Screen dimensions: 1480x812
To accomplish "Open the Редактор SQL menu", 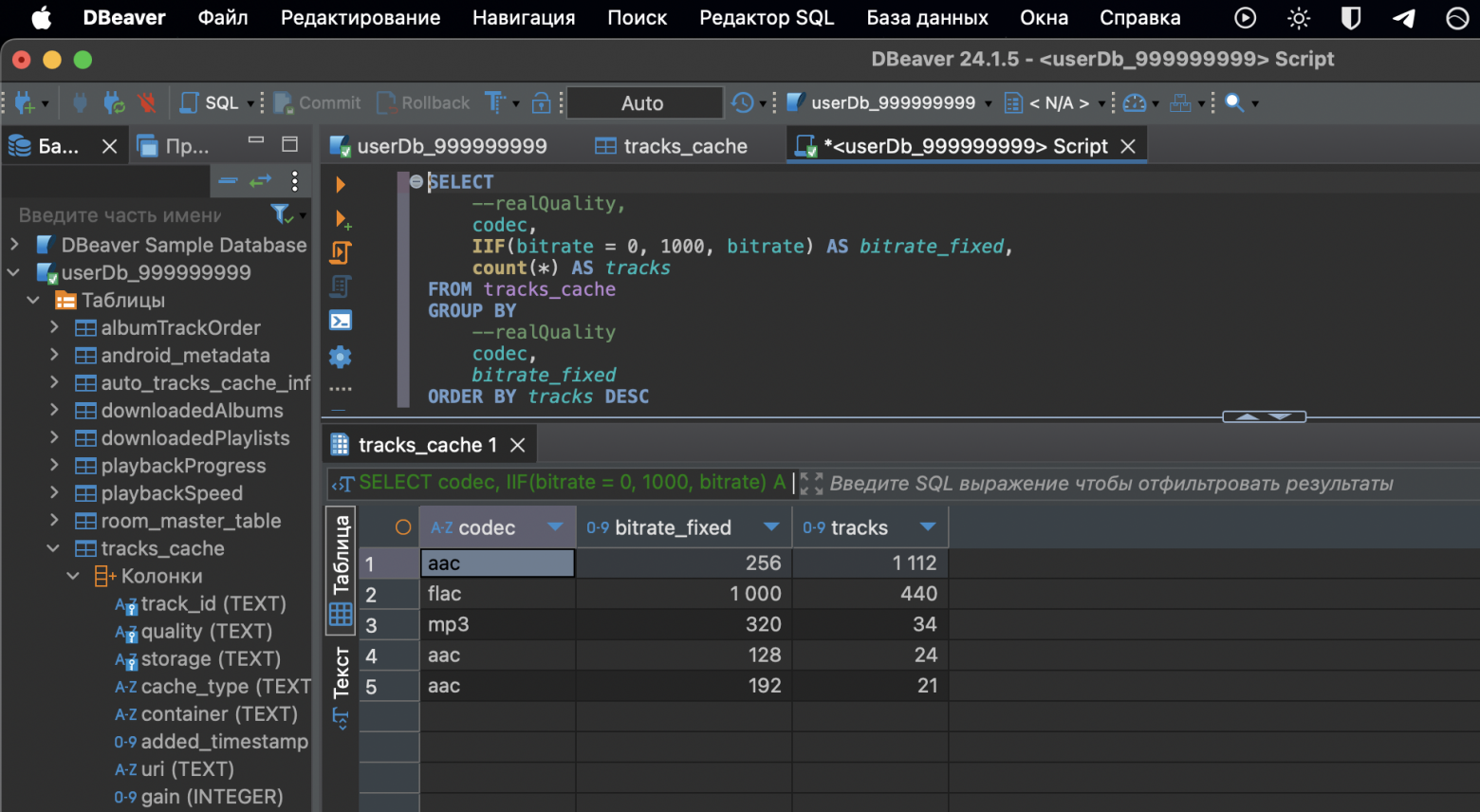I will coord(767,18).
